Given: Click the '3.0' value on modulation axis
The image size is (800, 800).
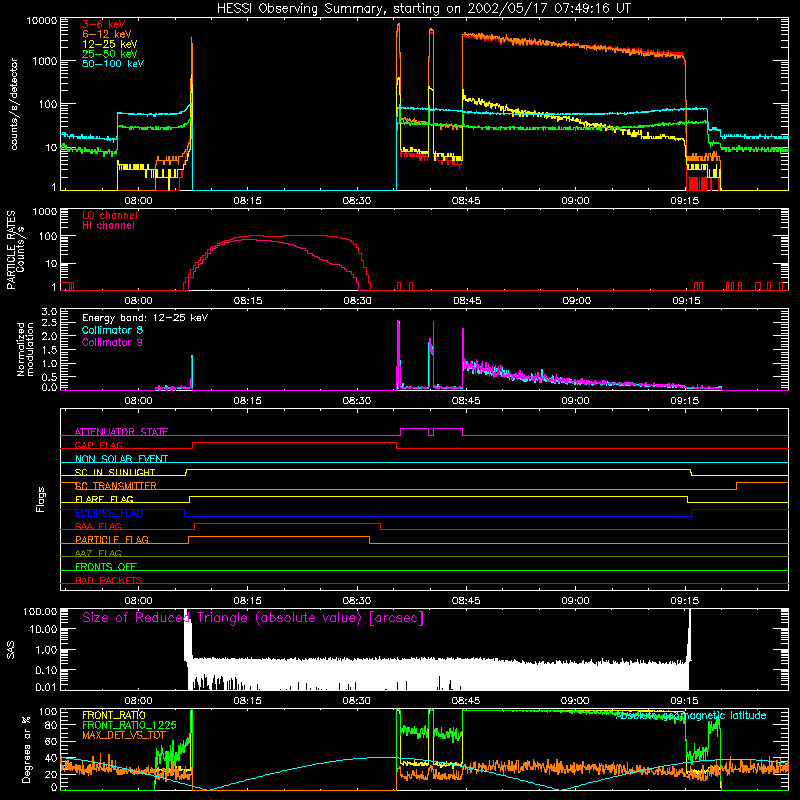Looking at the screenshot, I should pyautogui.click(x=49, y=311).
